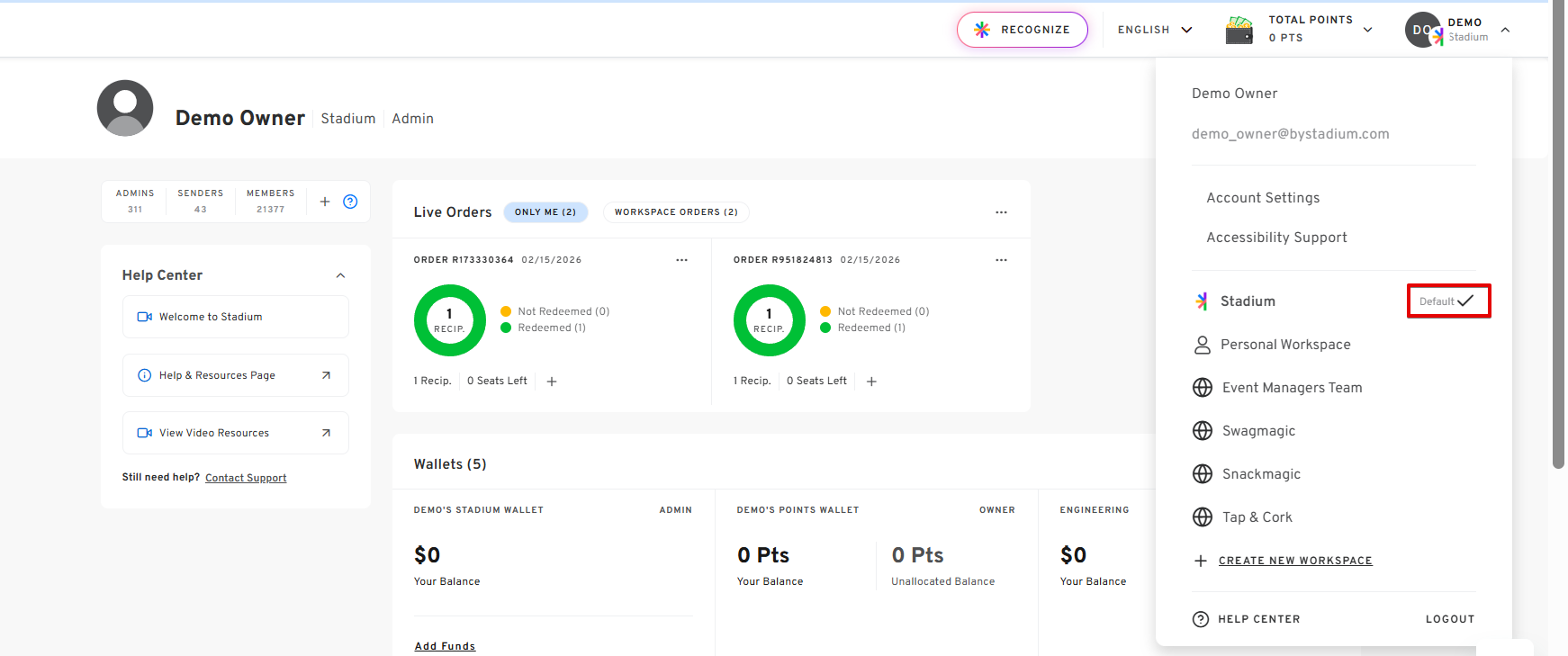
Task: Click the Create New Workspace link
Action: click(x=1294, y=561)
